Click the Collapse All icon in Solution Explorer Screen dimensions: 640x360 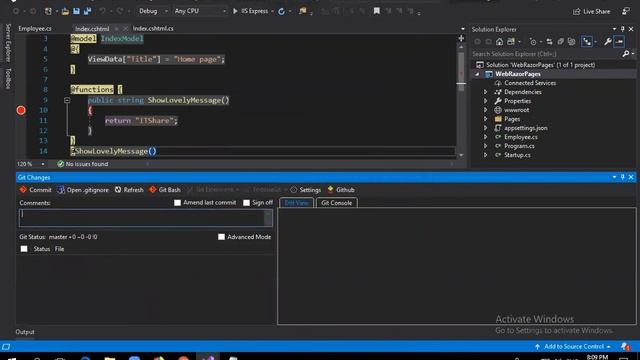tap(561, 42)
